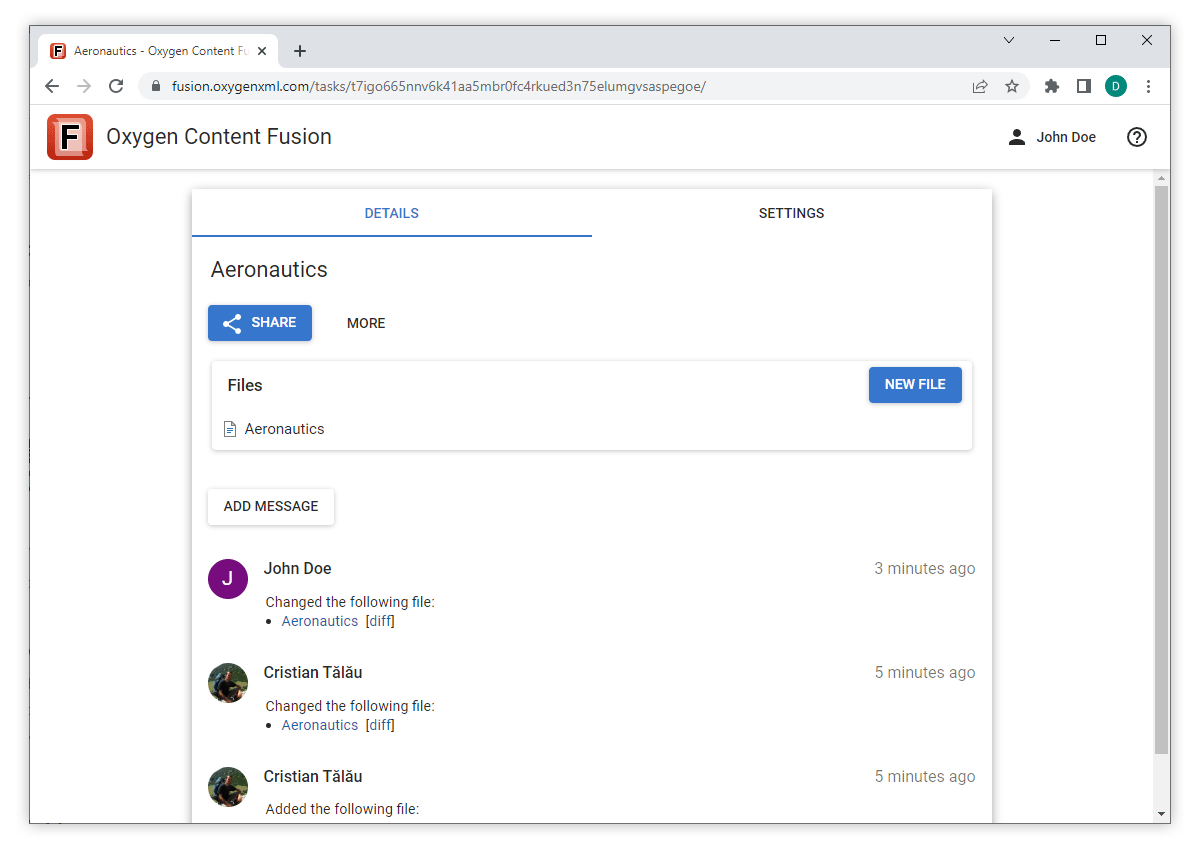The height and width of the screenshot is (850, 1200).
Task: Click the Add Message button
Action: (x=271, y=506)
